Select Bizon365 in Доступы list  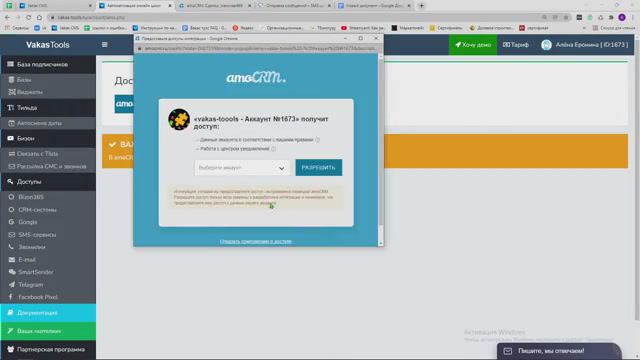48,197
